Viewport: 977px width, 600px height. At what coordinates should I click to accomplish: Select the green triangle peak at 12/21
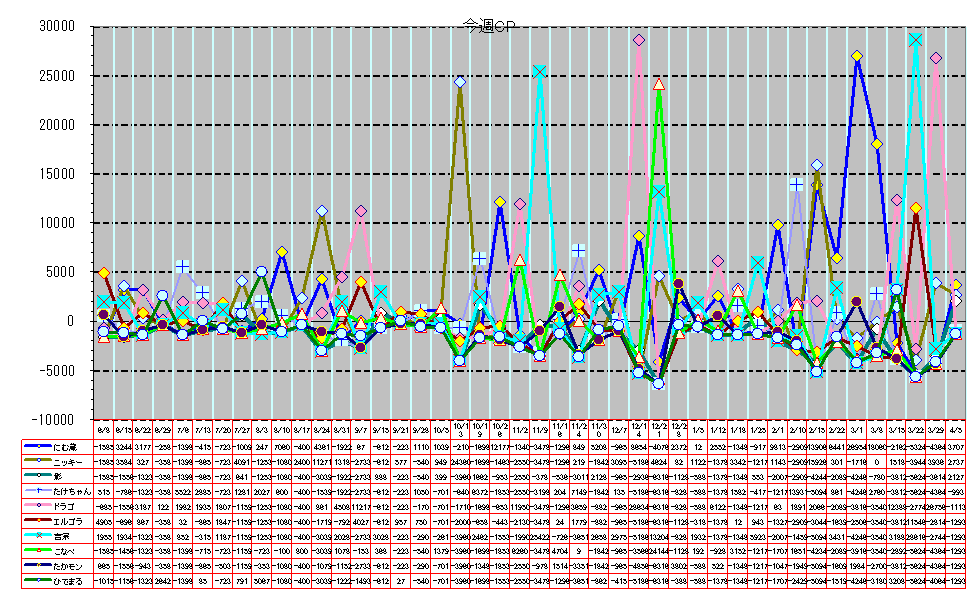pos(658,85)
